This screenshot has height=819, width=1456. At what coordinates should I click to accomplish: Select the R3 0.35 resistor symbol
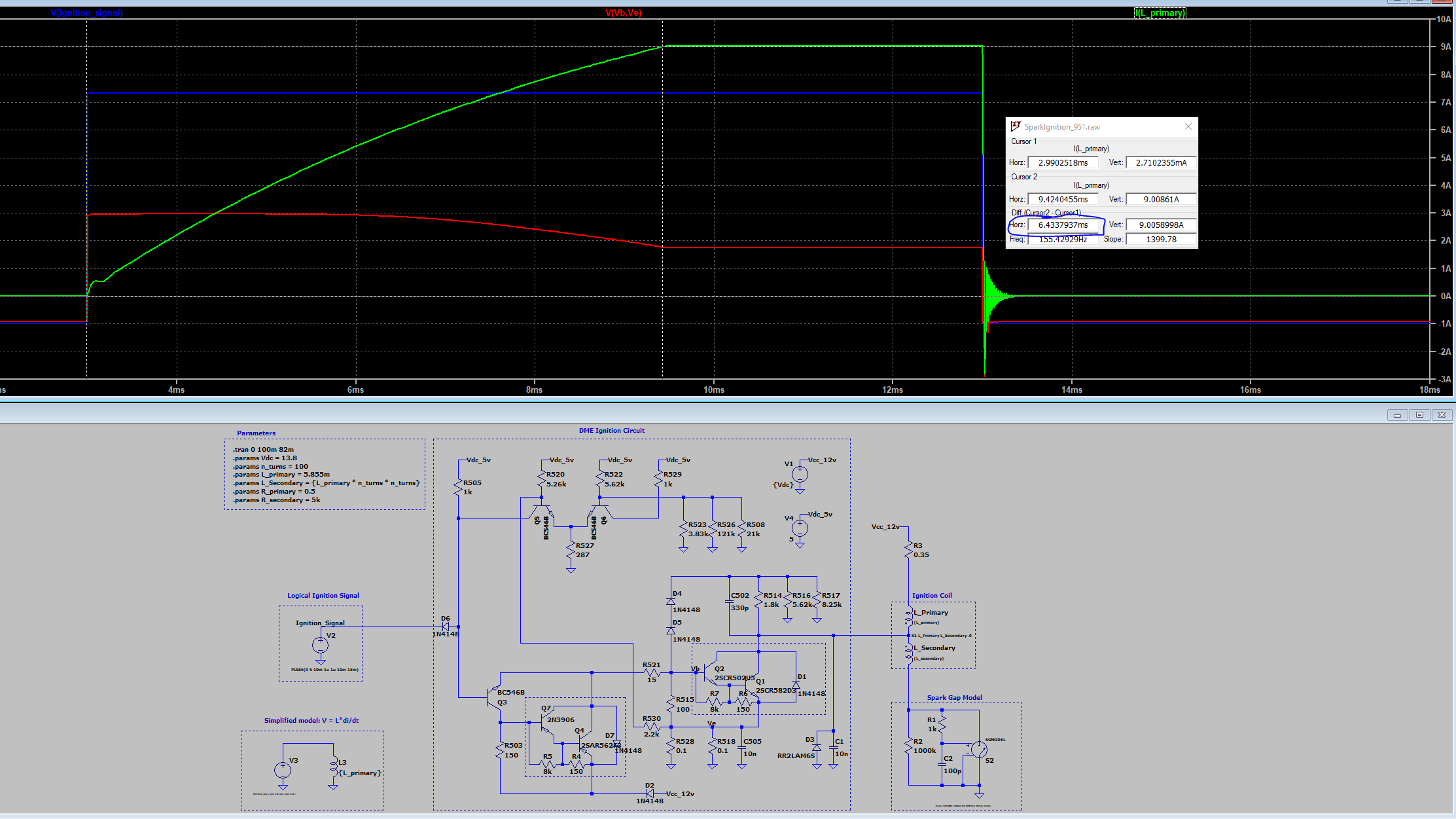click(x=908, y=550)
